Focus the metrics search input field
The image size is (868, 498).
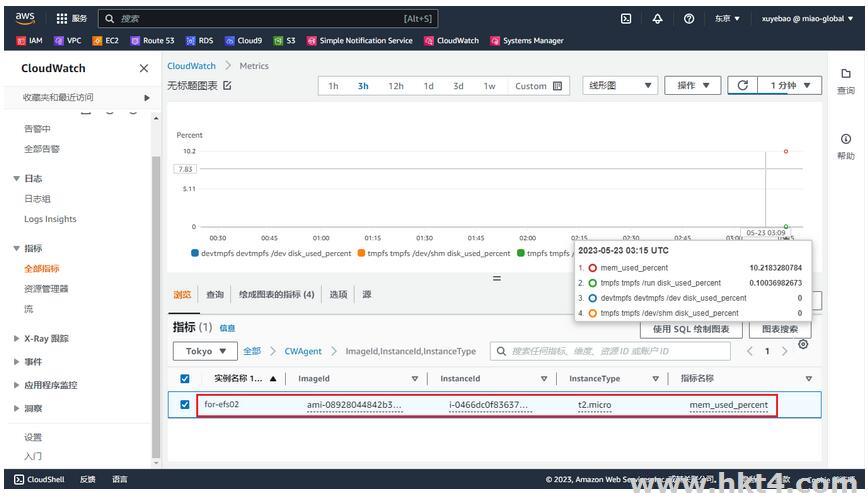[x=610, y=351]
